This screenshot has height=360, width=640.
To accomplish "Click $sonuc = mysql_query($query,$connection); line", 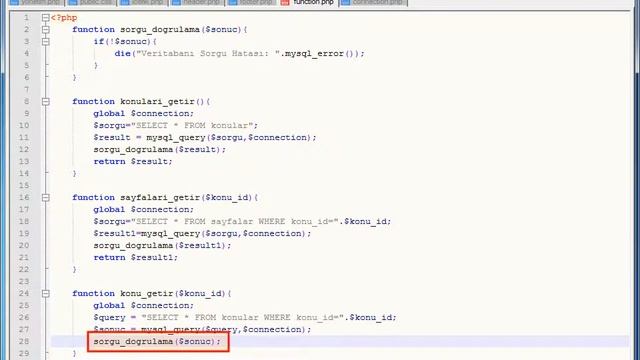I will tap(202, 329).
